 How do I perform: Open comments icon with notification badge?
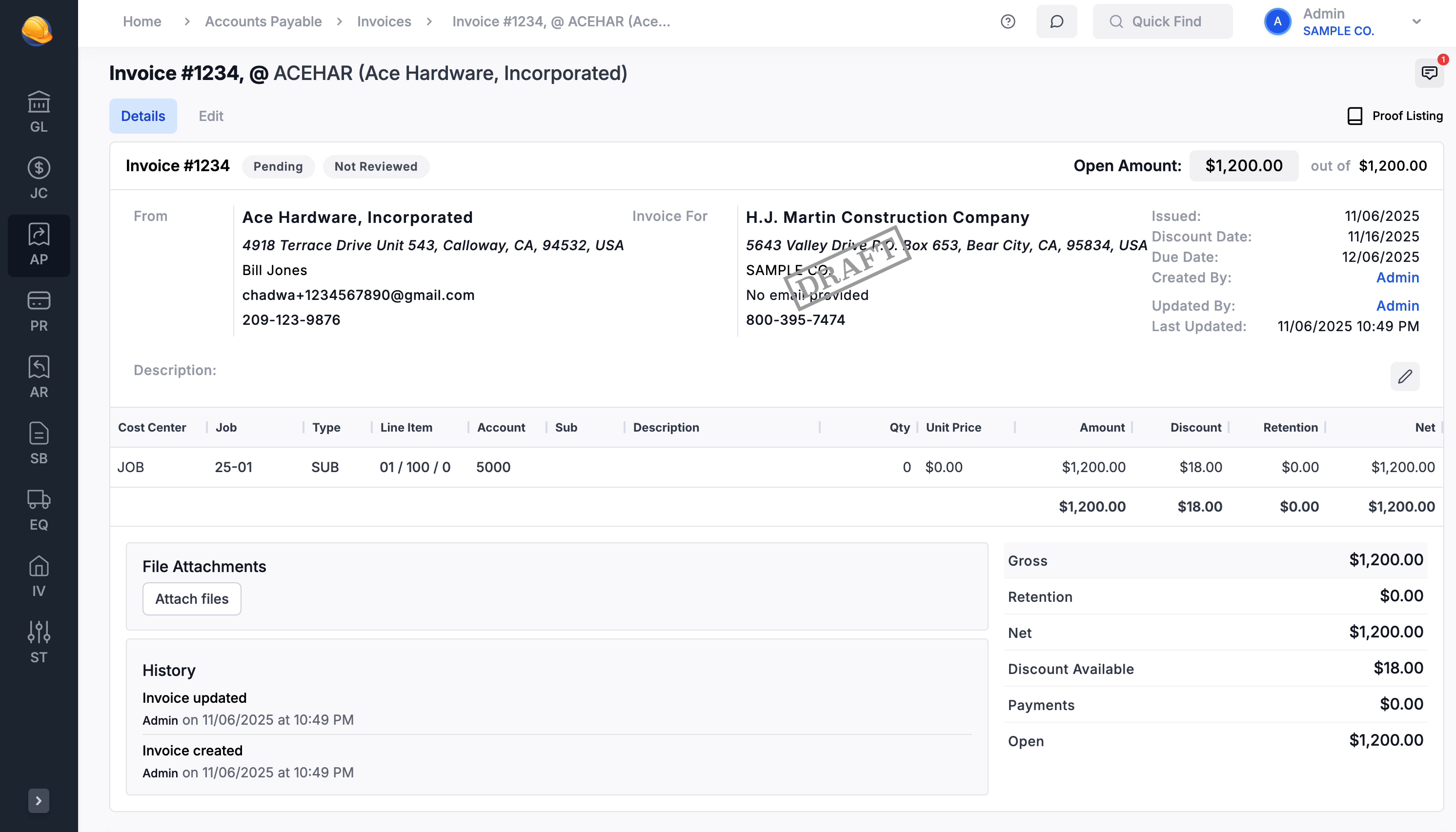pos(1429,73)
